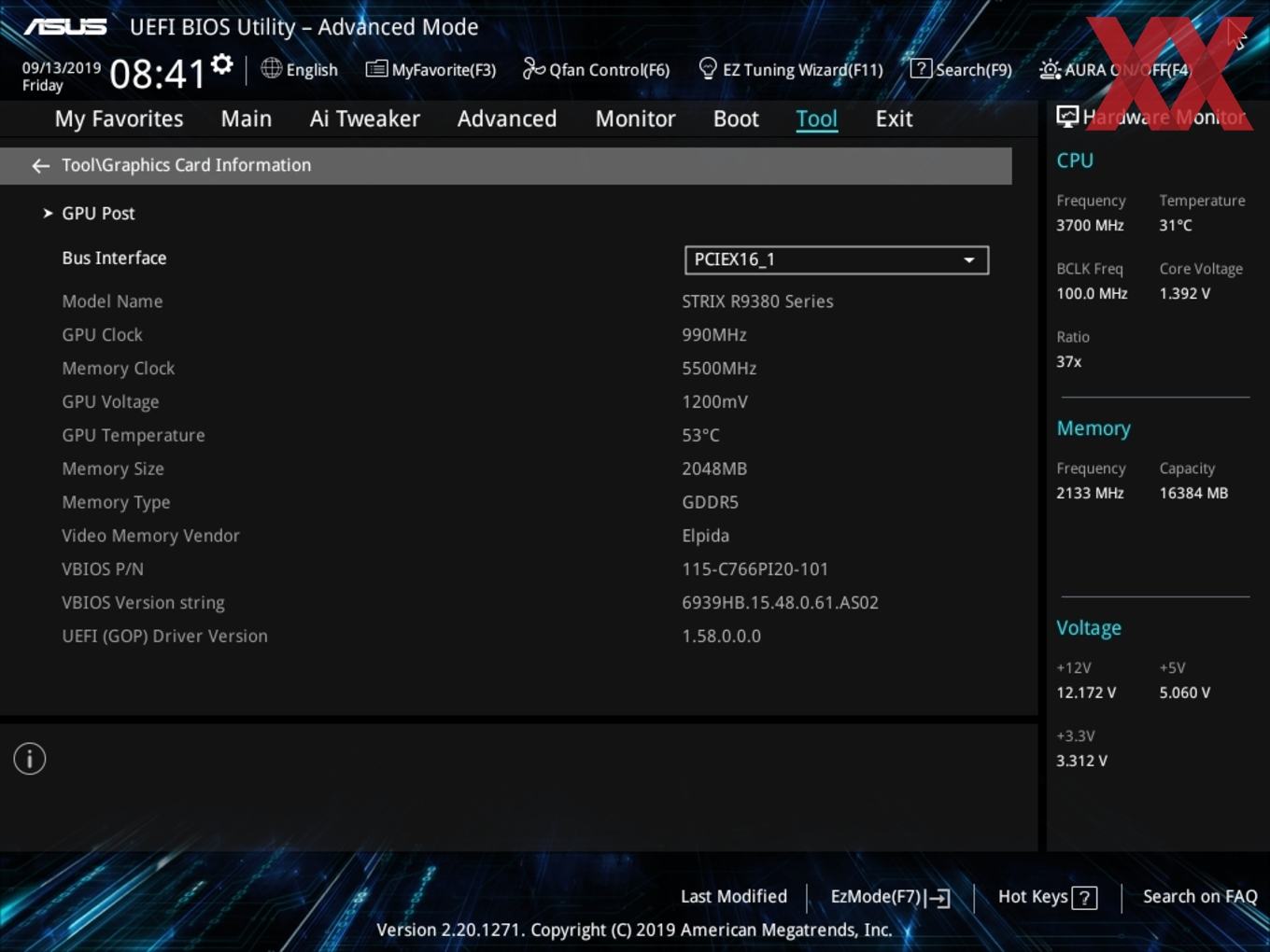Click the Hot Keys question mark box
The image size is (1270, 952).
point(1084,898)
